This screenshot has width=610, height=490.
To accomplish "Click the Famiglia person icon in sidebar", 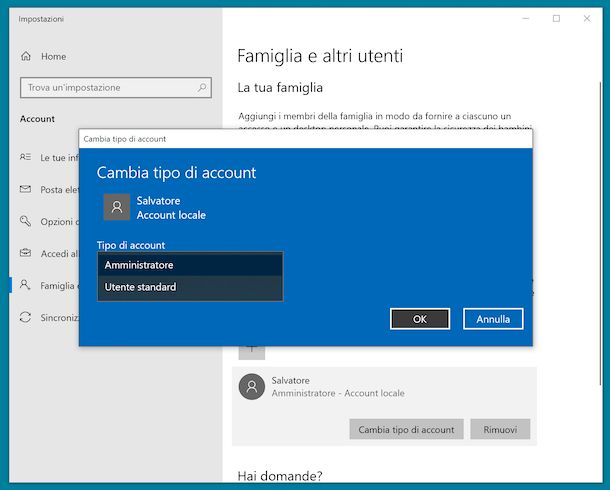I will click(x=25, y=285).
